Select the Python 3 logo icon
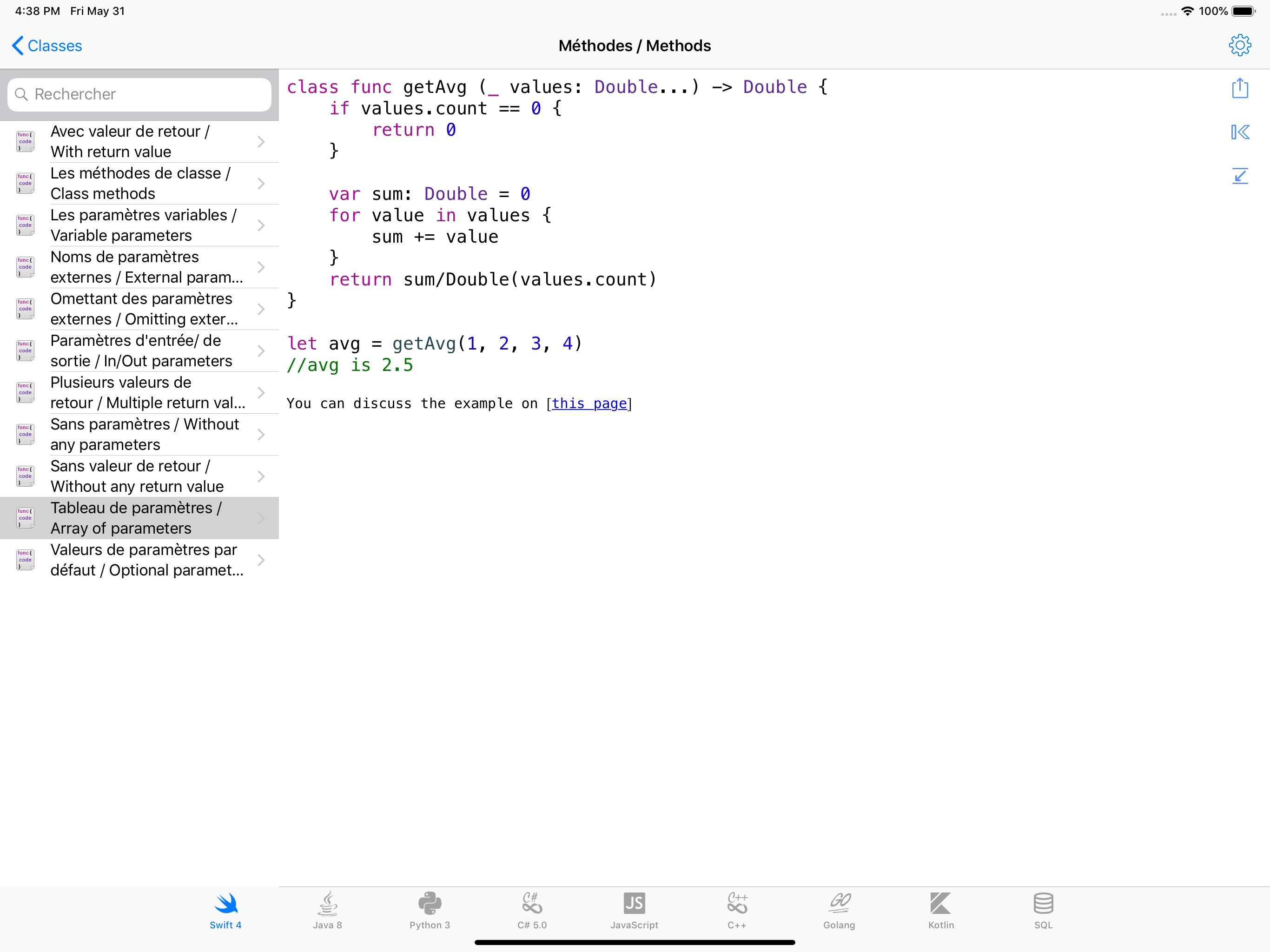This screenshot has width=1270, height=952. coord(430,903)
